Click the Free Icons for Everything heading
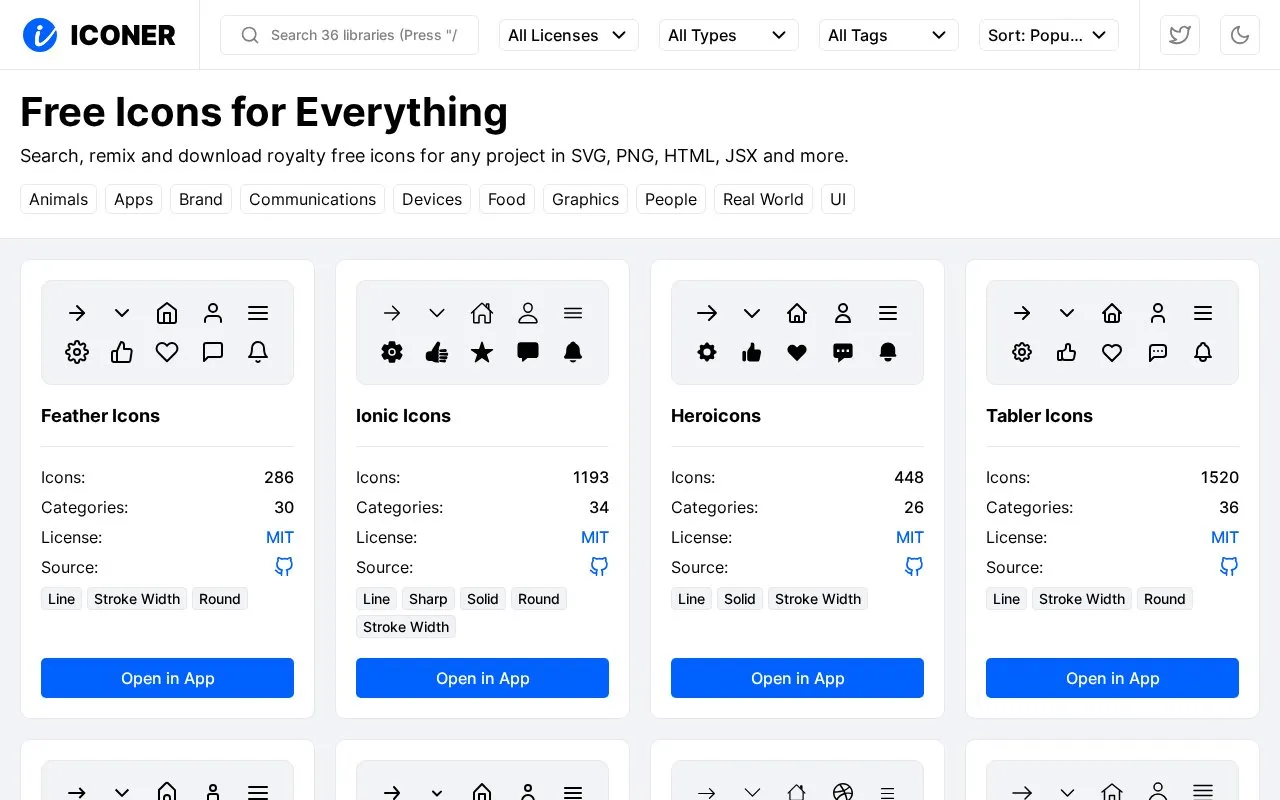 coord(264,112)
